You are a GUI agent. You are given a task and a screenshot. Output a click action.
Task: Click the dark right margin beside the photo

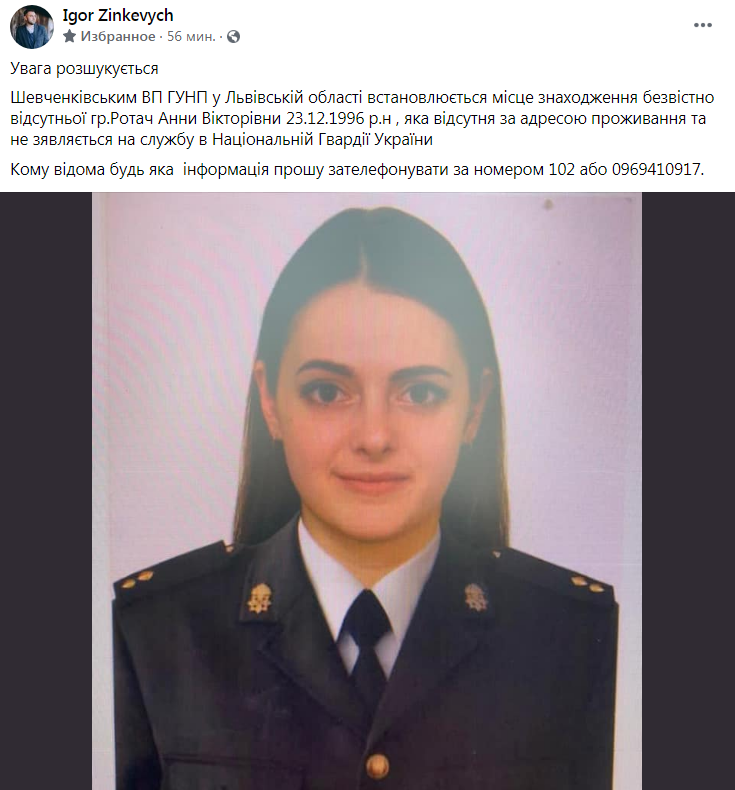[x=688, y=491]
